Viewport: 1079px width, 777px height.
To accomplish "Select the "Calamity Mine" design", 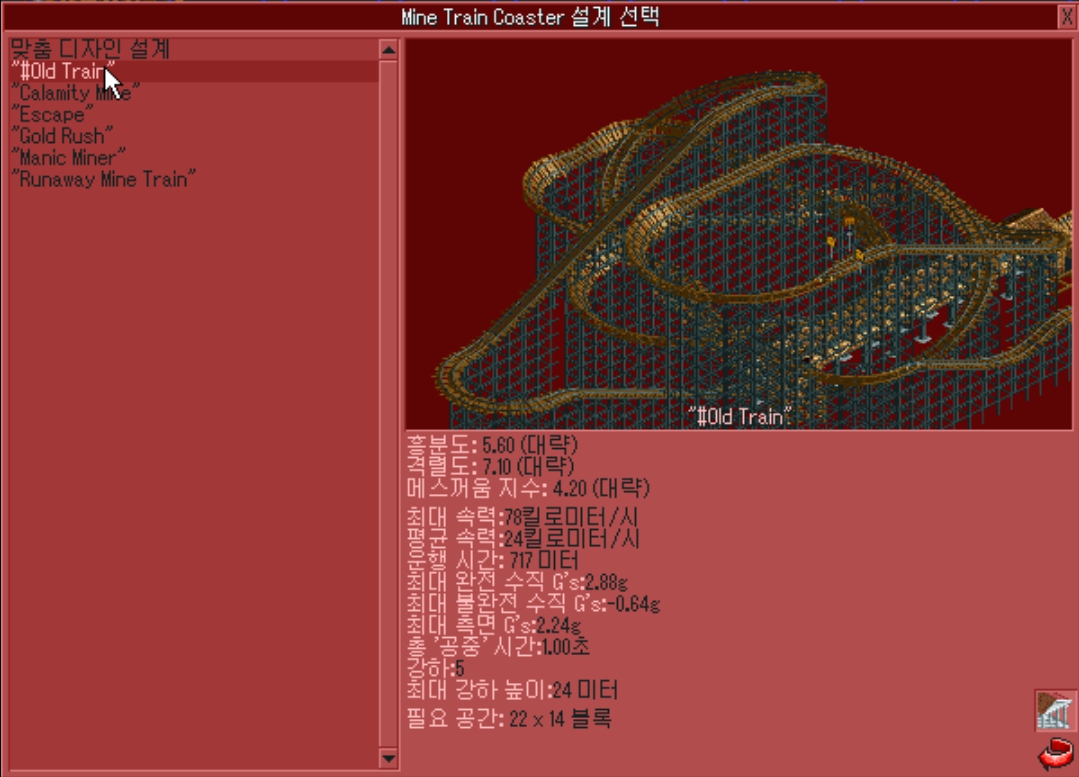I will point(194,92).
